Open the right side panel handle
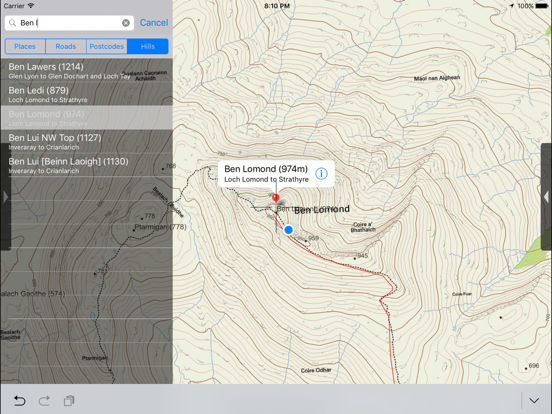 click(x=546, y=196)
